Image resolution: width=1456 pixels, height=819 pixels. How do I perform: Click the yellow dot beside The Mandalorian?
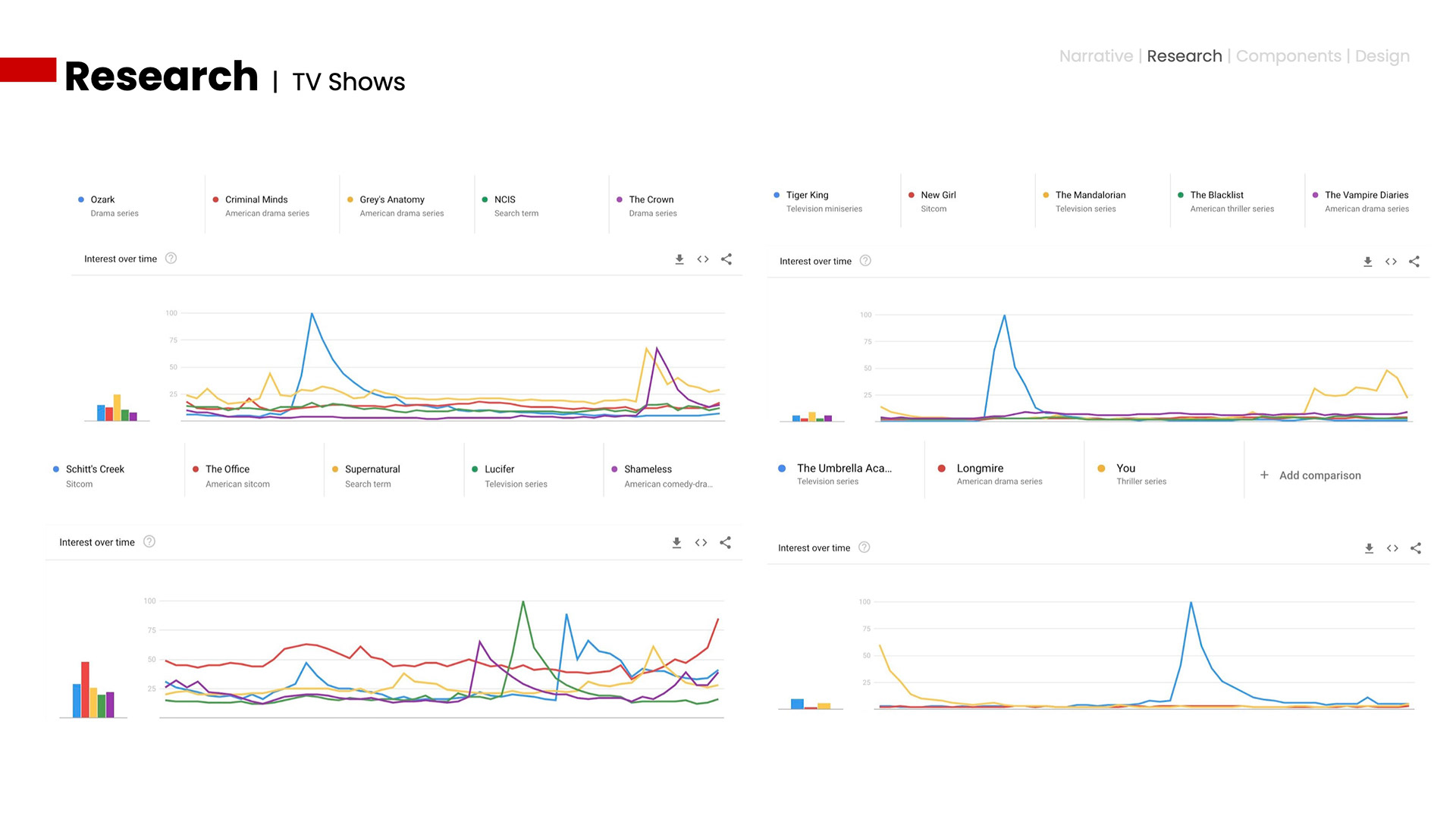point(1046,195)
